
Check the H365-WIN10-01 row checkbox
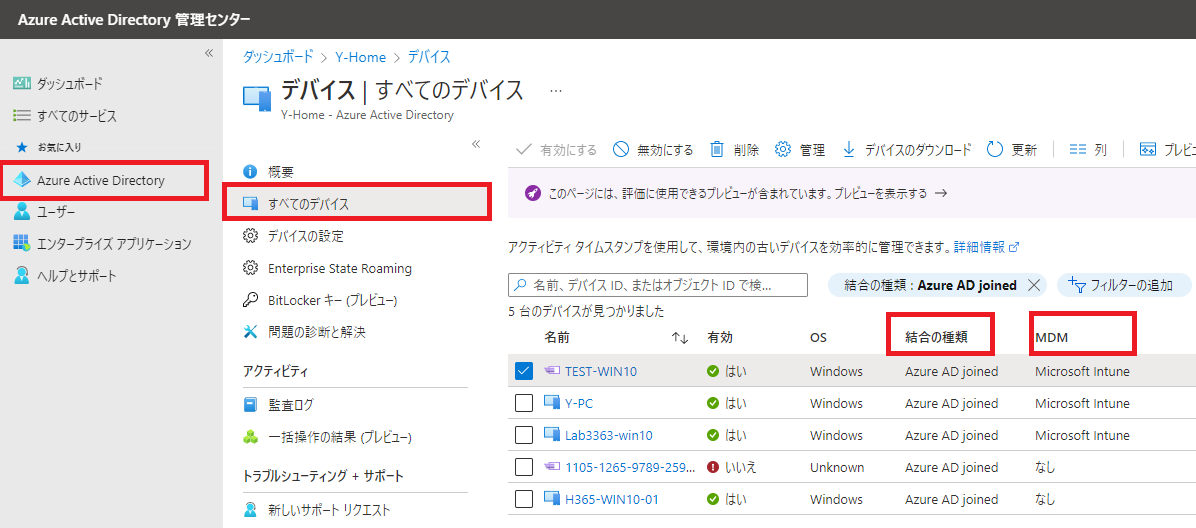[x=524, y=499]
